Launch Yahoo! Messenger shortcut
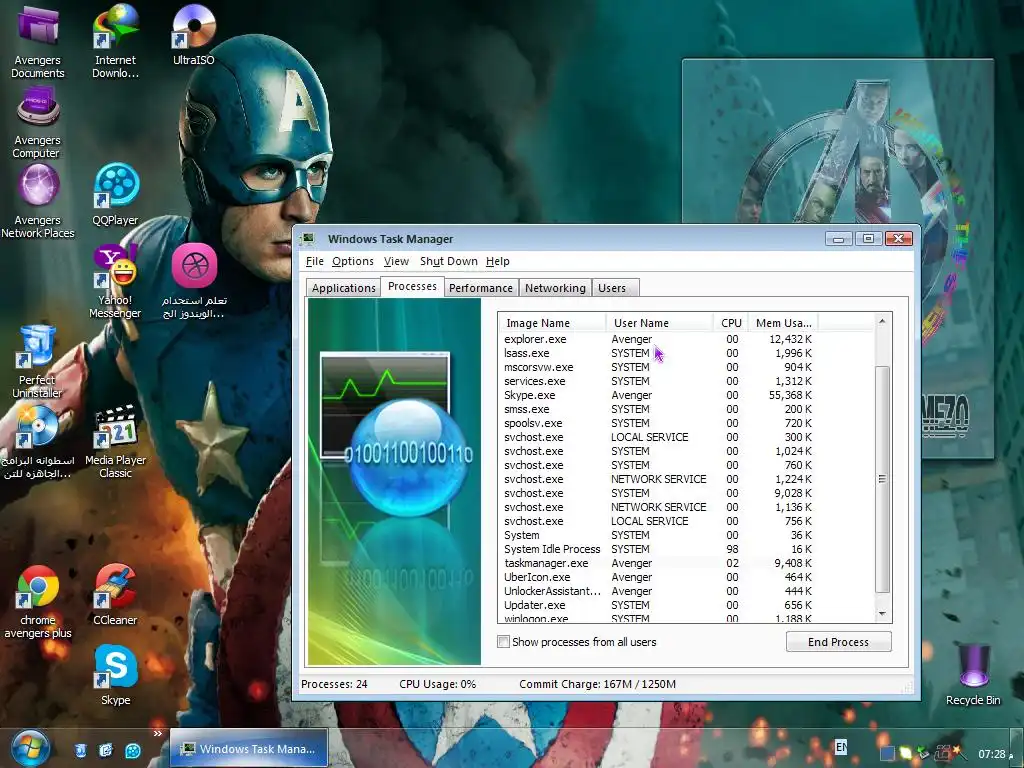The image size is (1024, 768). [115, 281]
